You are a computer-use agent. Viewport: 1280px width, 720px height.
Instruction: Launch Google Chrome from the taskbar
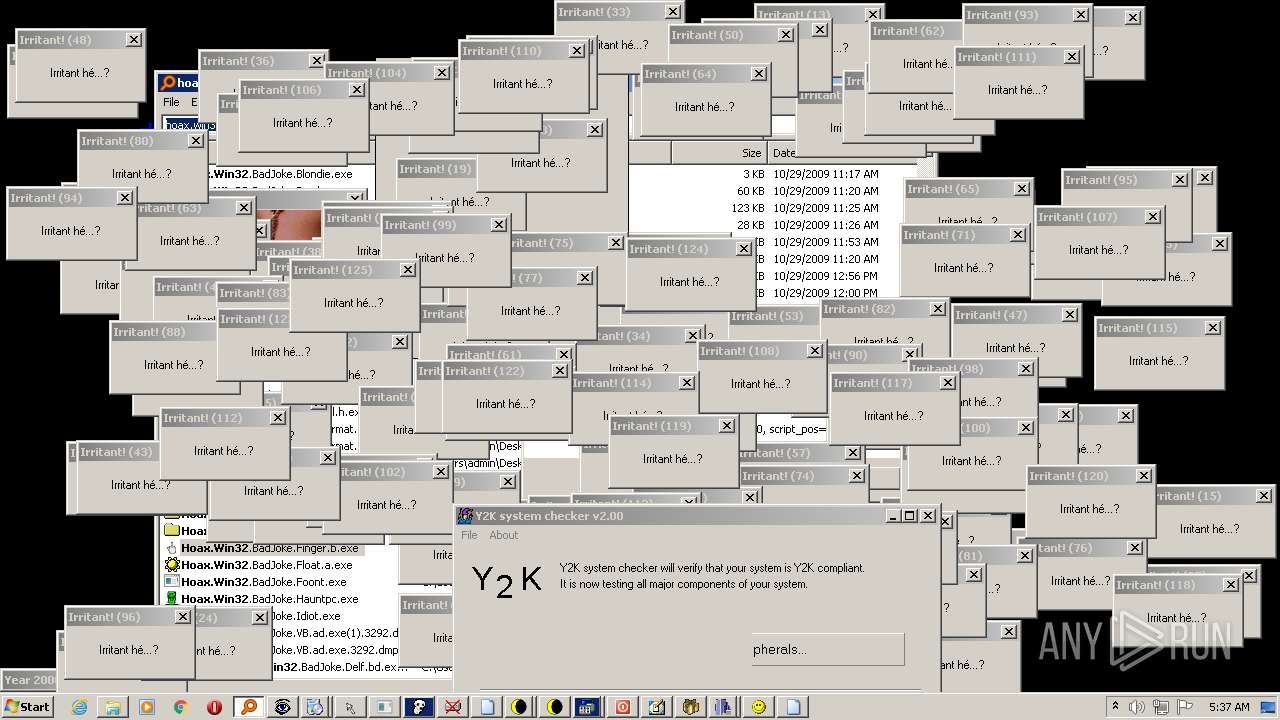coord(180,706)
